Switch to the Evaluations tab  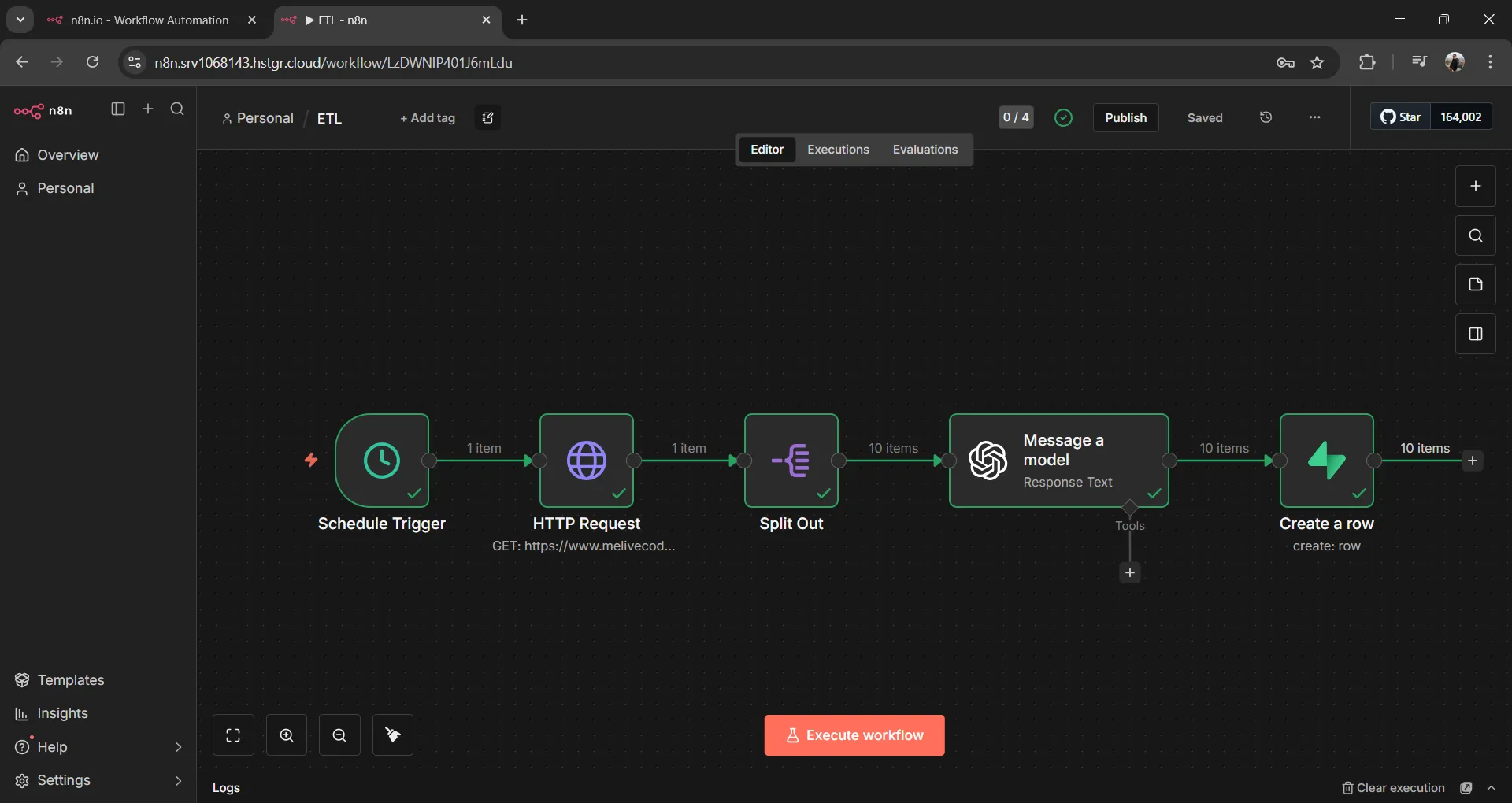[x=925, y=149]
